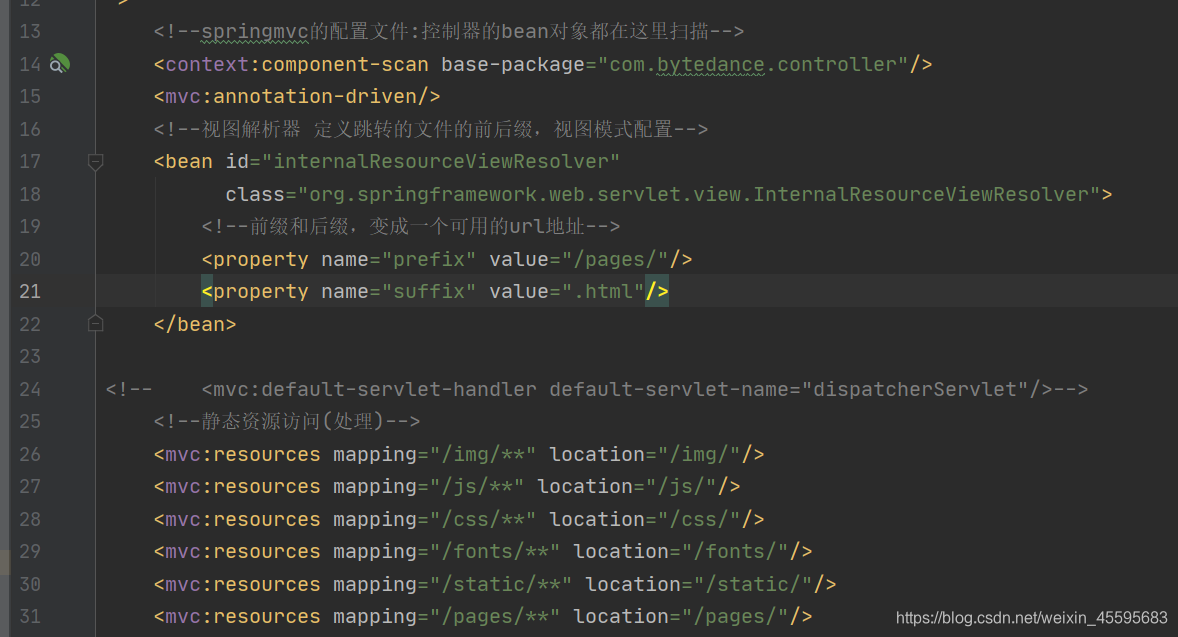1178x637 pixels.
Task: Click the view resolver comment on line 16
Action: click(430, 129)
